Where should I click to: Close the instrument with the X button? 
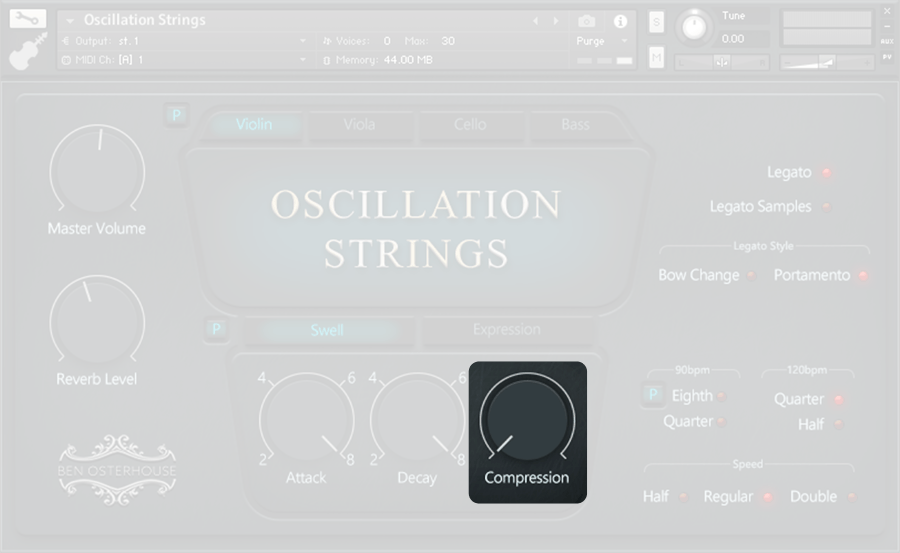point(887,11)
